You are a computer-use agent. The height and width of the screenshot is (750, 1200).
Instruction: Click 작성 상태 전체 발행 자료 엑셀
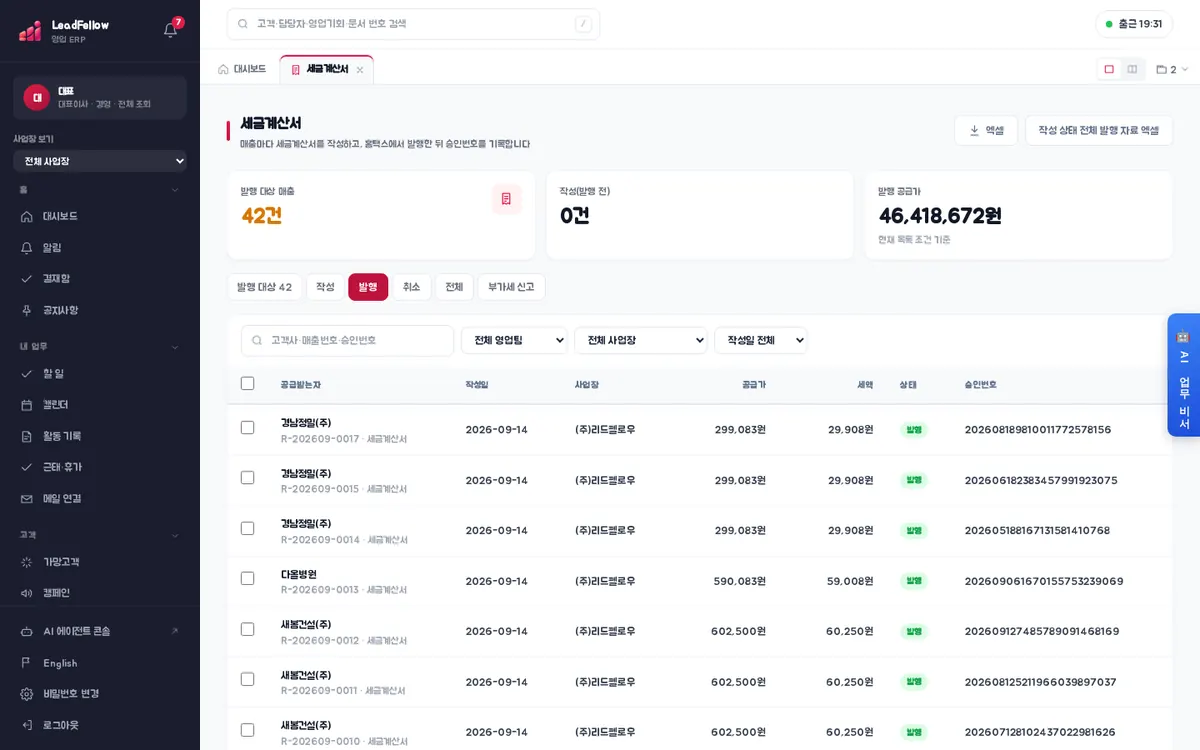pos(1098,130)
